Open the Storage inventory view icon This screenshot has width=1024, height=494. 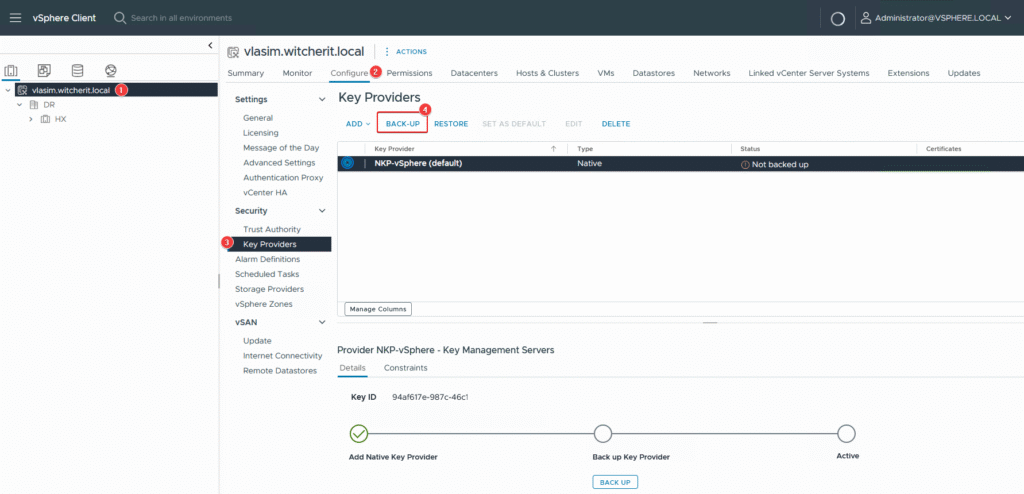point(78,71)
